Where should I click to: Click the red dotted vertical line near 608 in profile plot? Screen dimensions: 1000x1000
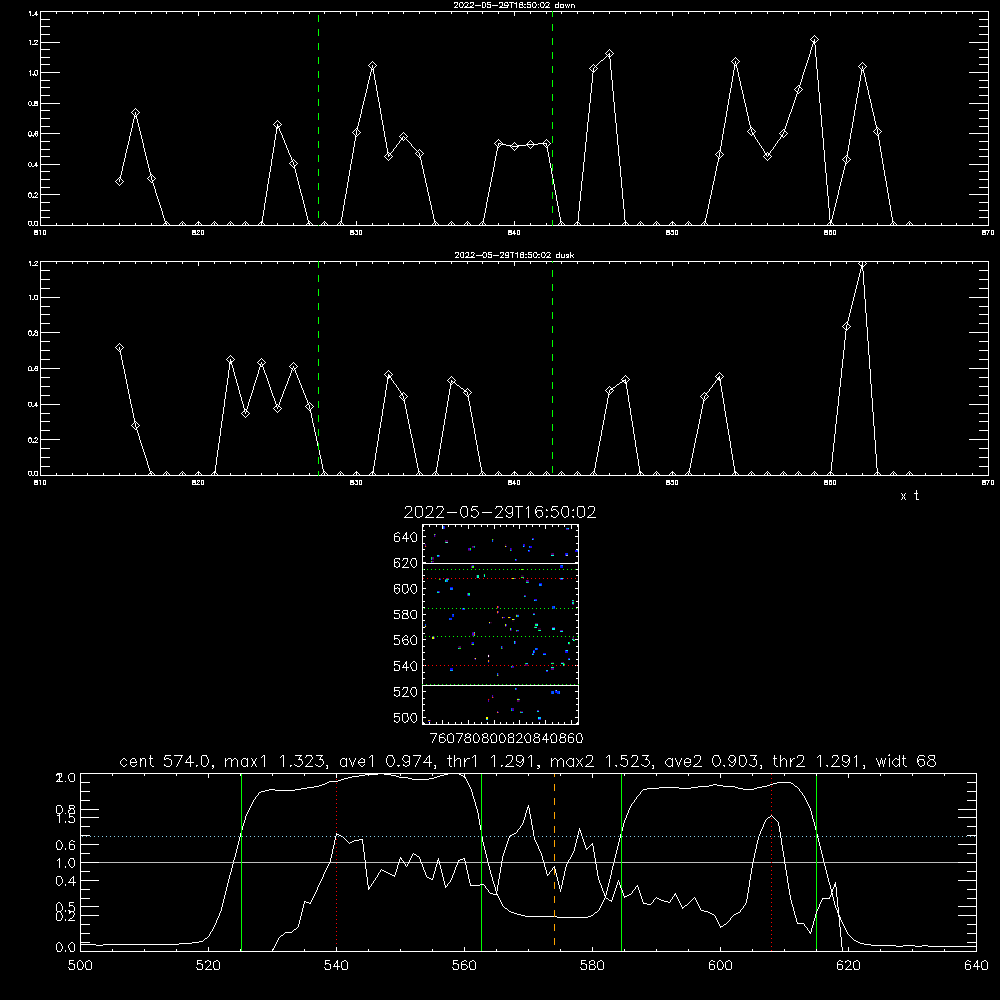point(772,862)
